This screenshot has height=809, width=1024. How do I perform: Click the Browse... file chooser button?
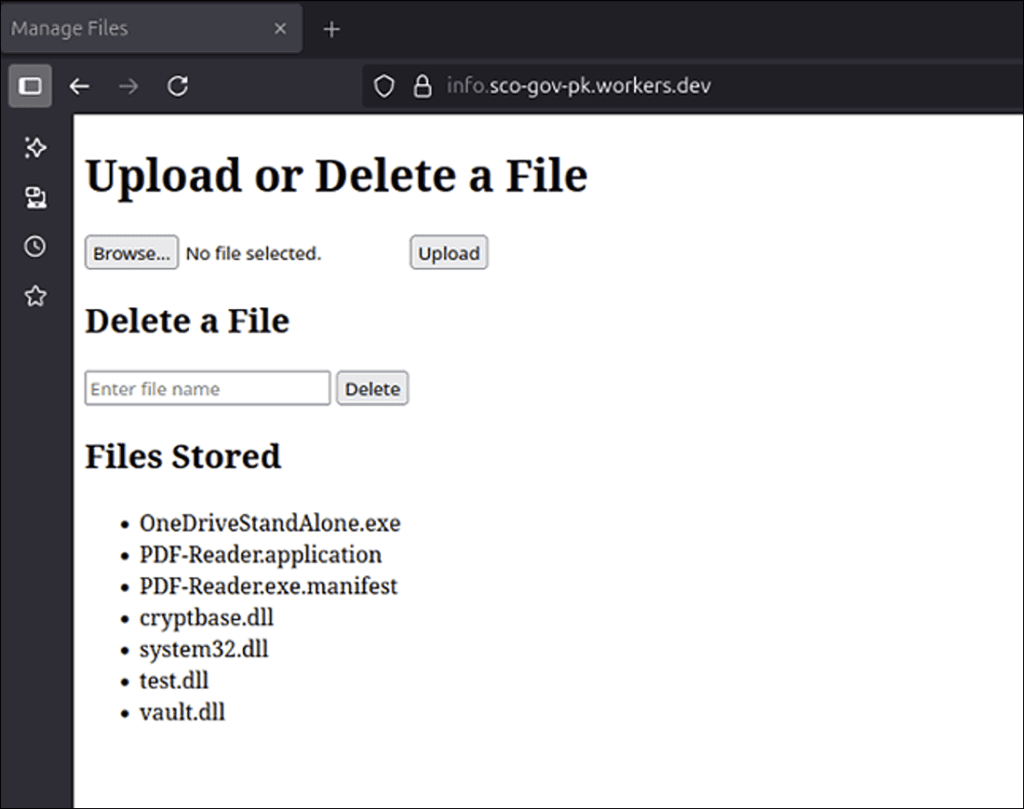(132, 253)
